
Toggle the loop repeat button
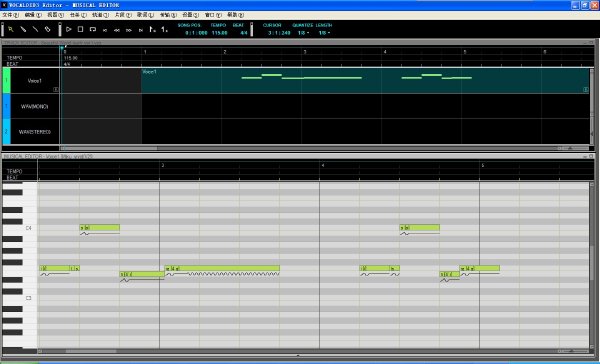pyautogui.click(x=93, y=29)
